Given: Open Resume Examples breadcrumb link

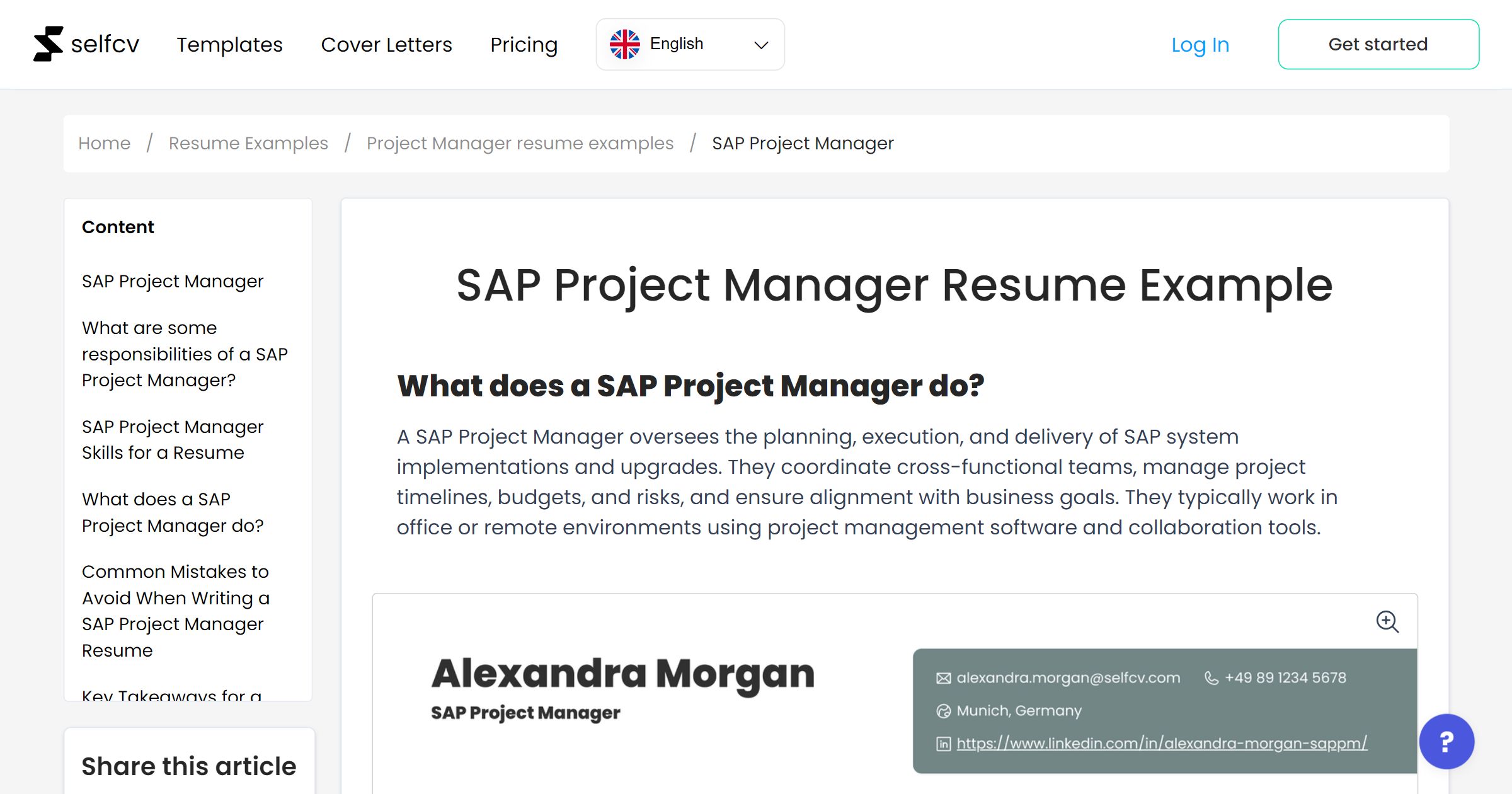Looking at the screenshot, I should pos(248,143).
